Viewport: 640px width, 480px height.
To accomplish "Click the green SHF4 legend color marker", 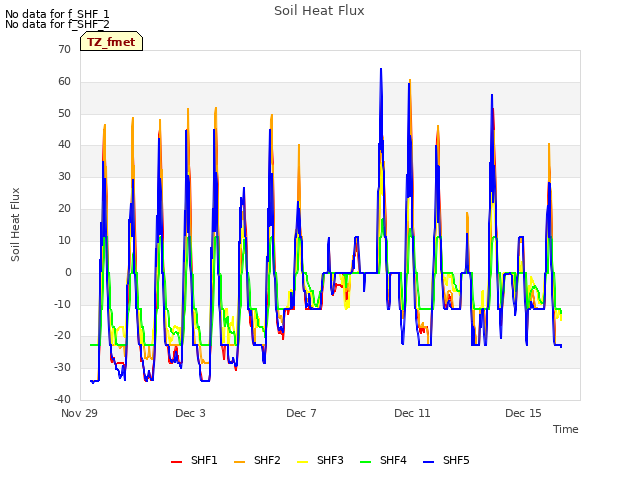I will pyautogui.click(x=365, y=462).
